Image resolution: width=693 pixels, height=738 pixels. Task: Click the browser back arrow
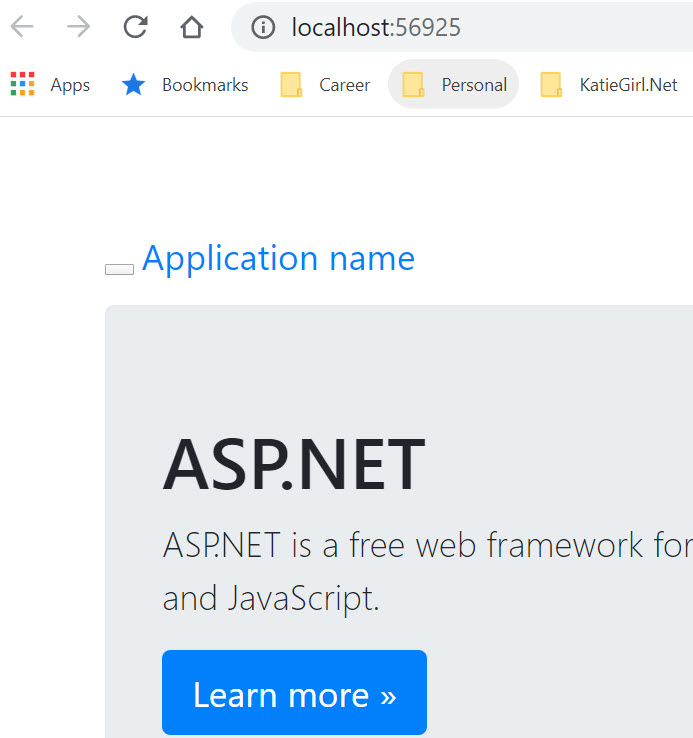pyautogui.click(x=22, y=26)
